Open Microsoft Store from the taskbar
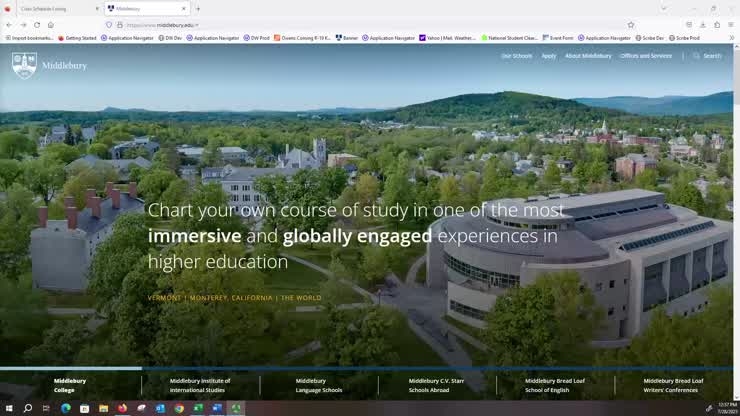 [84, 408]
